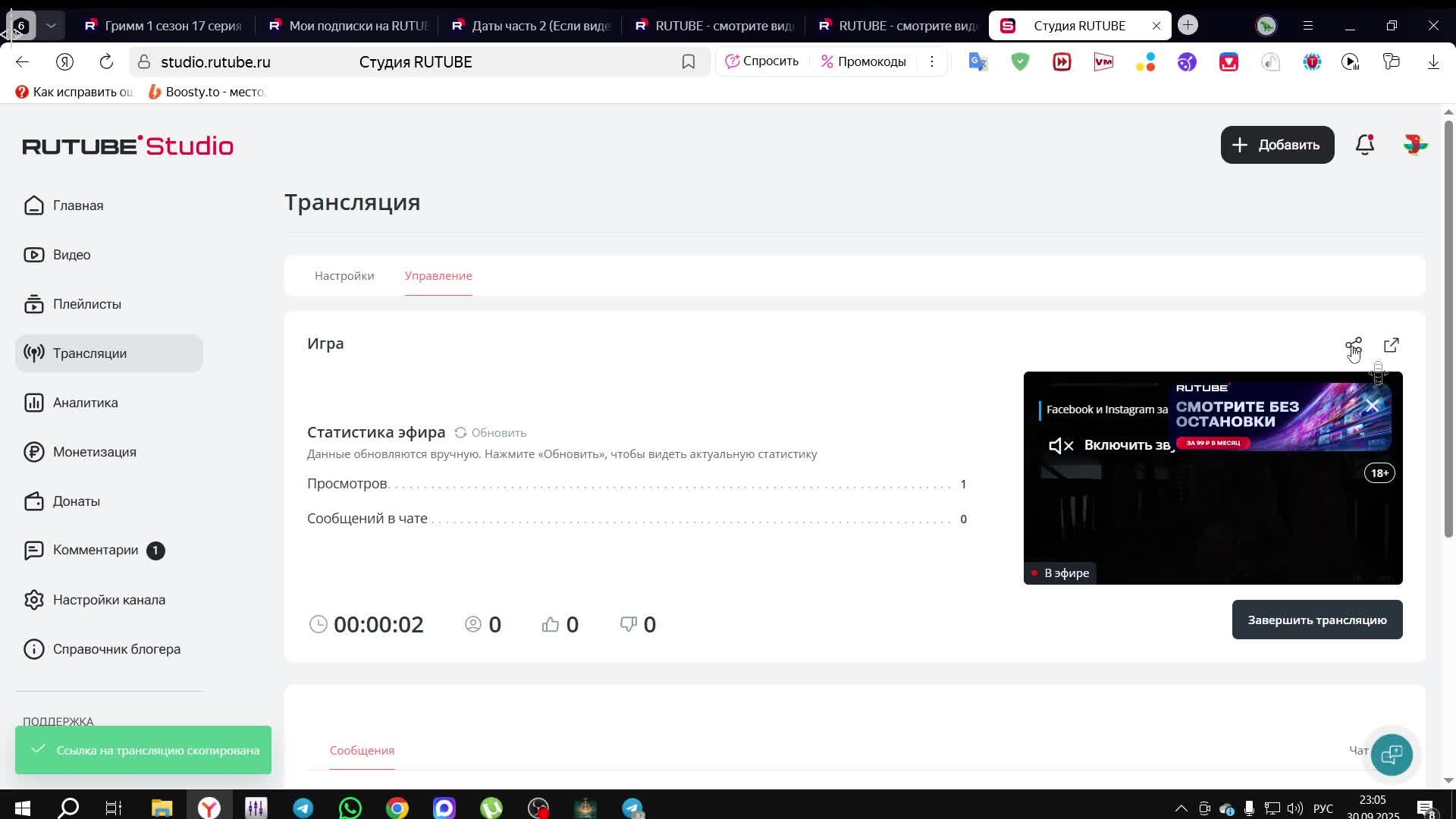Open the browser three-dot page menu
Image resolution: width=1456 pixels, height=819 pixels.
[931, 62]
